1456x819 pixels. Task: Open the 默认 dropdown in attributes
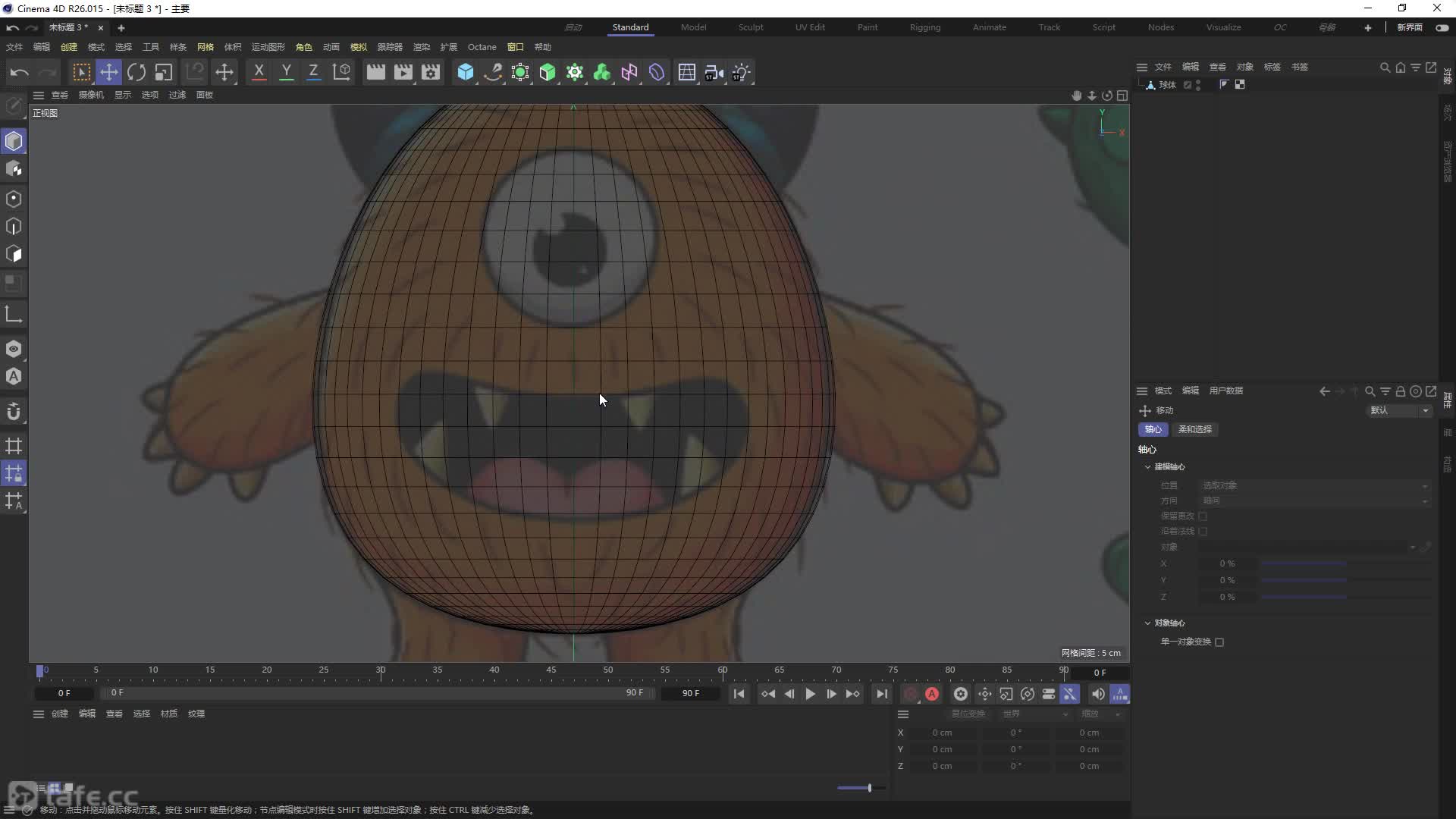(1399, 410)
